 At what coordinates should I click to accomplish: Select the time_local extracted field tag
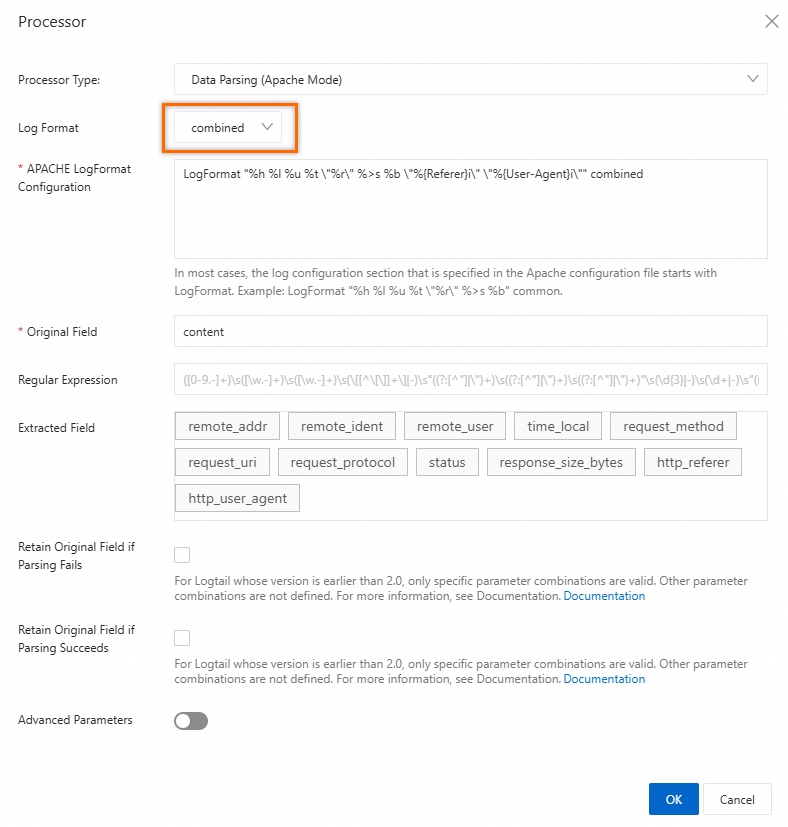558,426
